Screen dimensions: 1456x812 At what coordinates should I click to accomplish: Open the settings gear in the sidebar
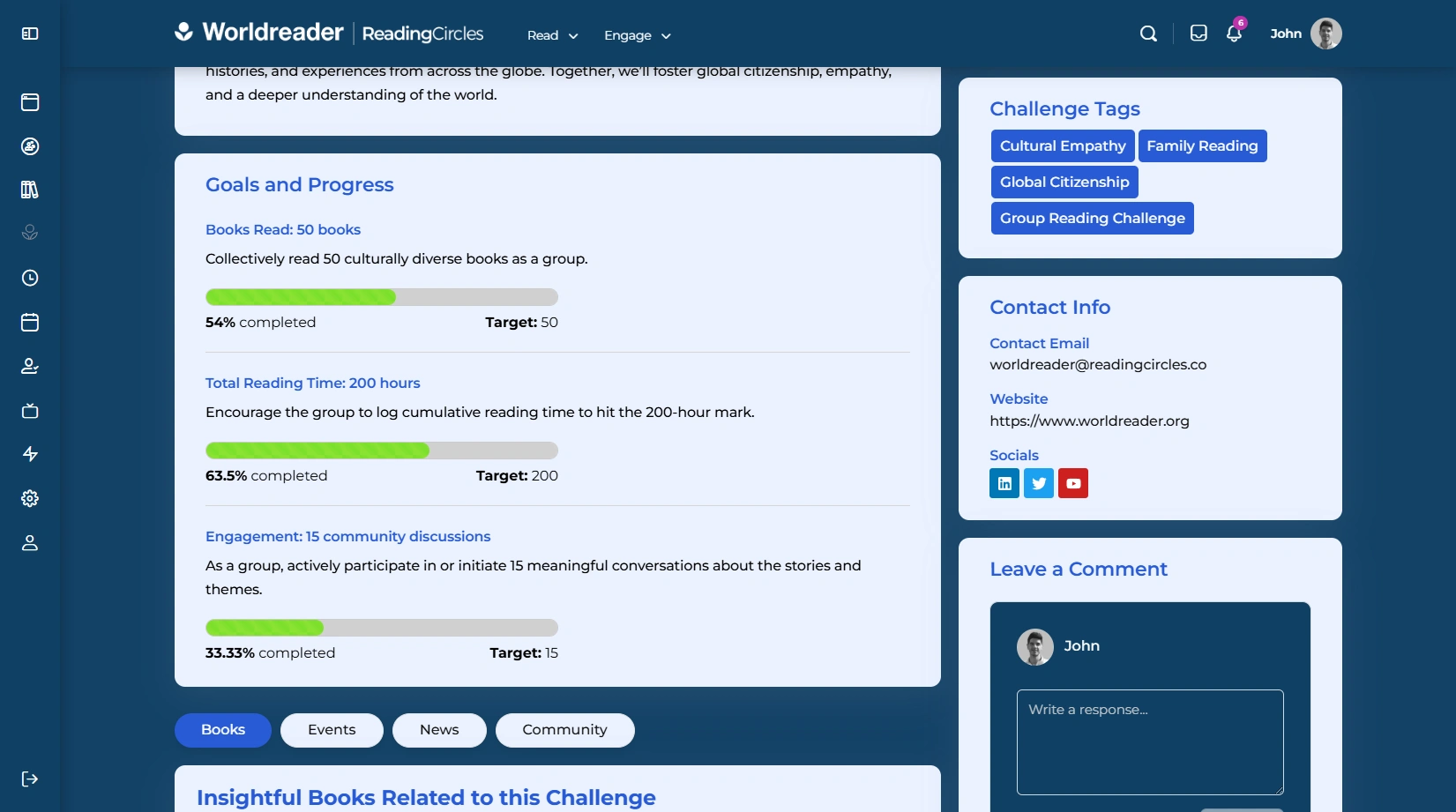[x=30, y=498]
